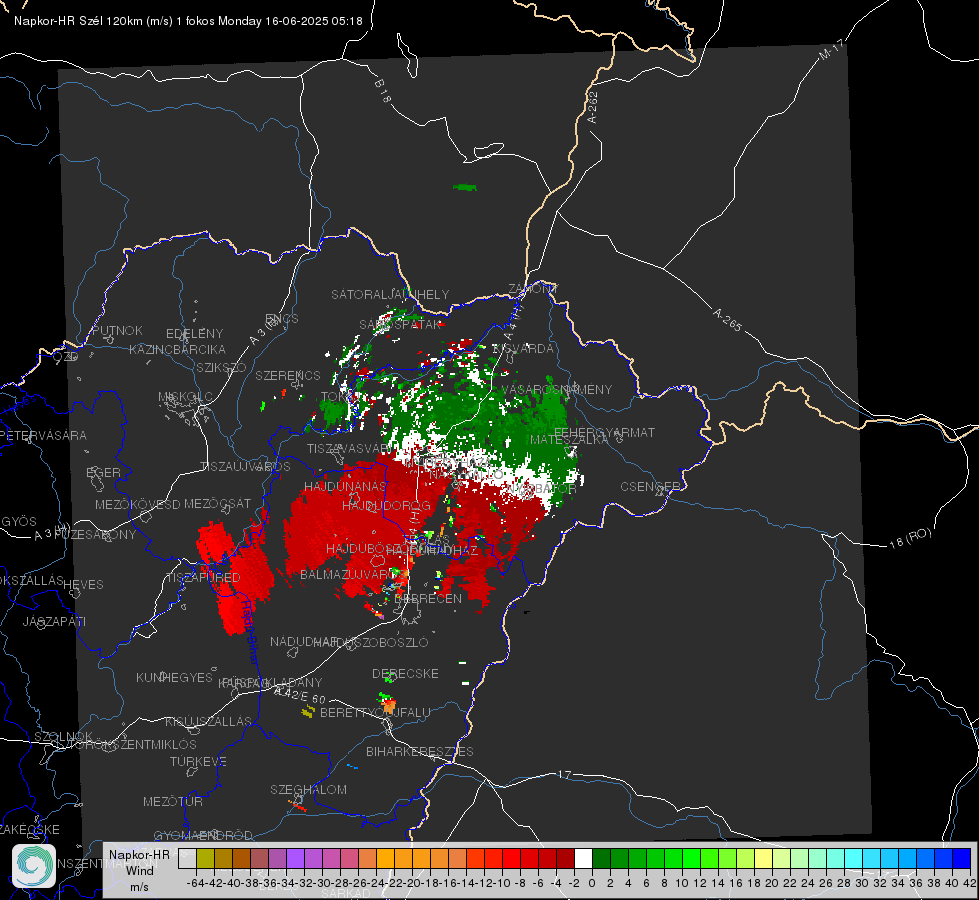Click the isolated green echo near B 18

(465, 187)
